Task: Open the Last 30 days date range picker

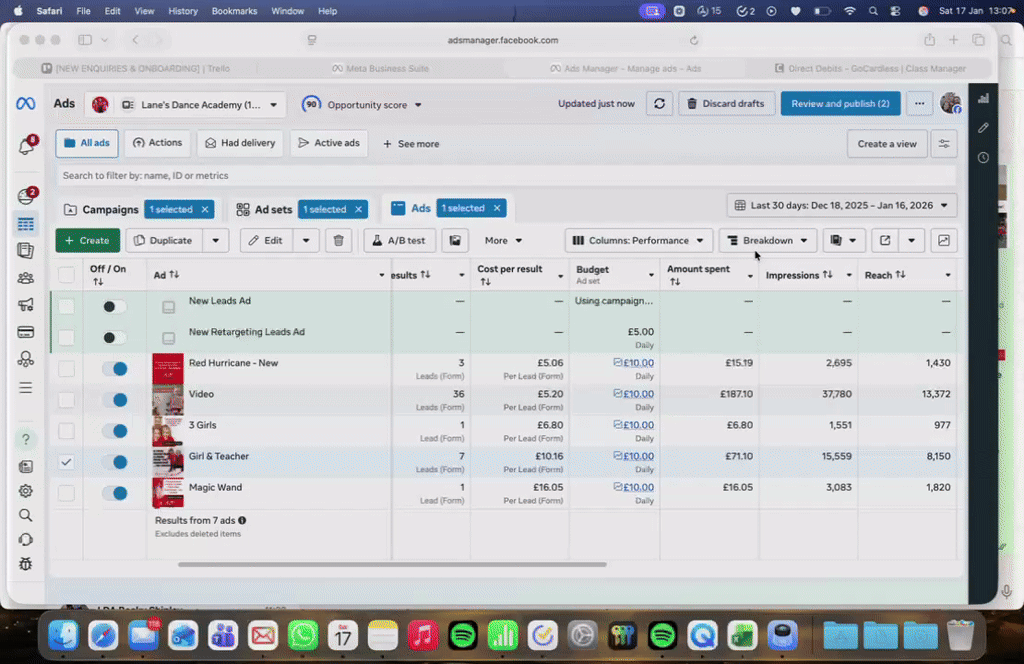Action: click(x=841, y=206)
